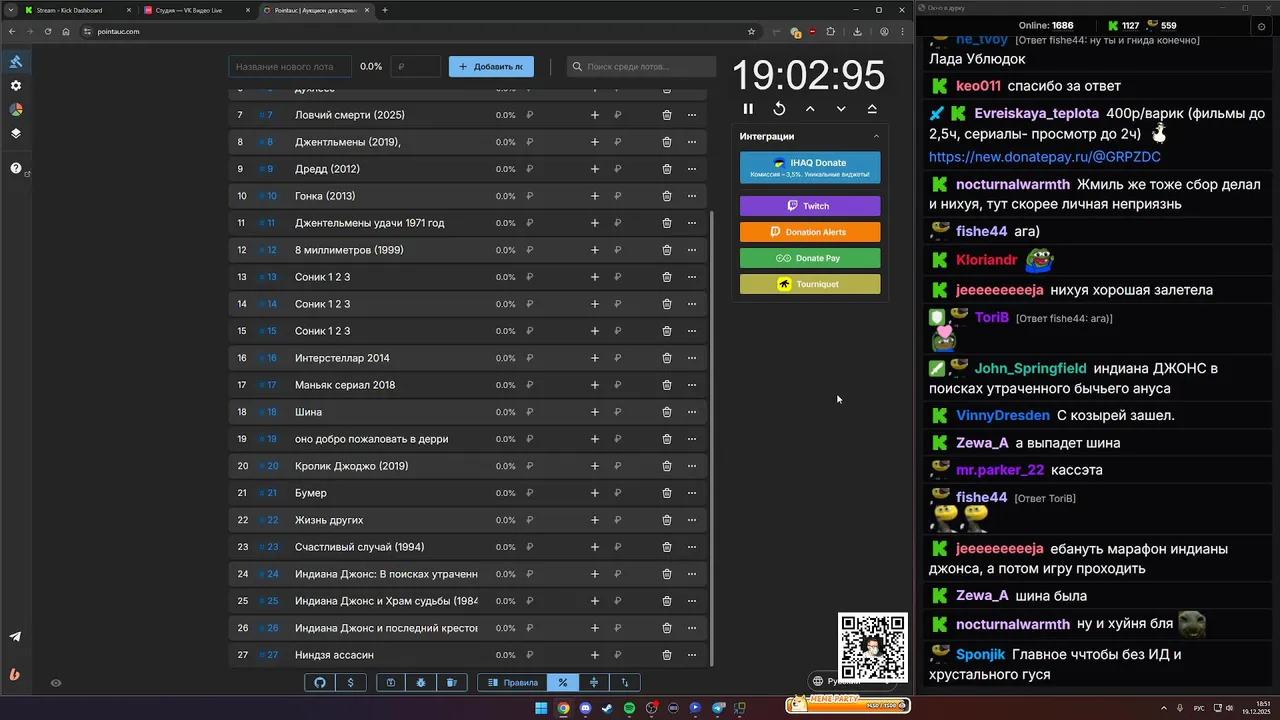Open Windows Start menu
This screenshot has height=720, width=1280.
(541, 708)
